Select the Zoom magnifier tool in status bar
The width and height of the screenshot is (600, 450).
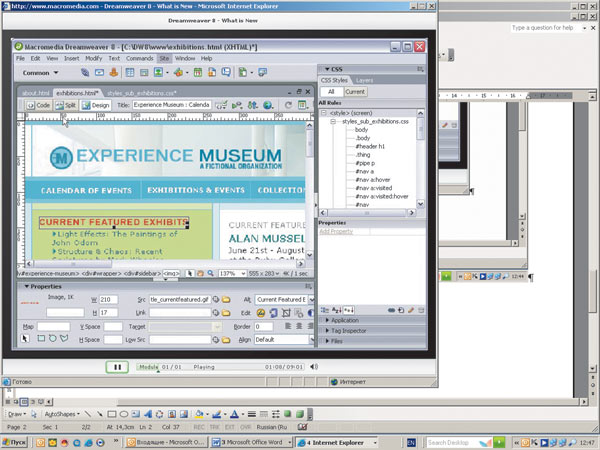coord(210,273)
